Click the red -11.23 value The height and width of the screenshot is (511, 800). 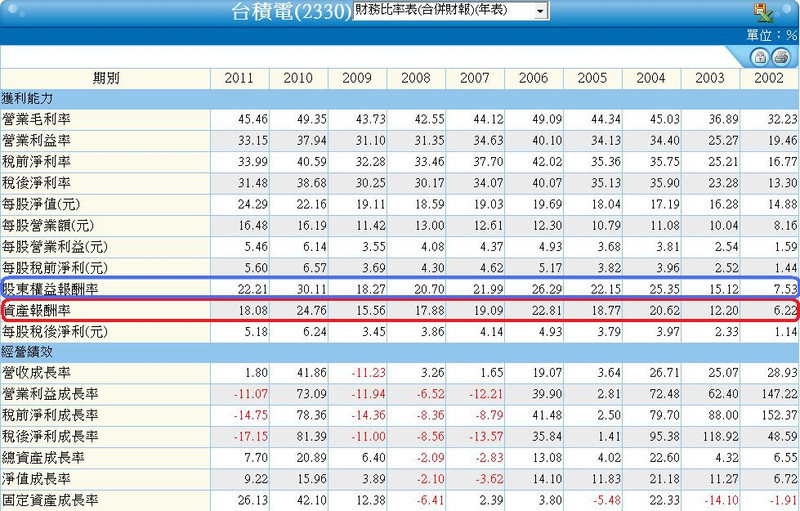368,373
